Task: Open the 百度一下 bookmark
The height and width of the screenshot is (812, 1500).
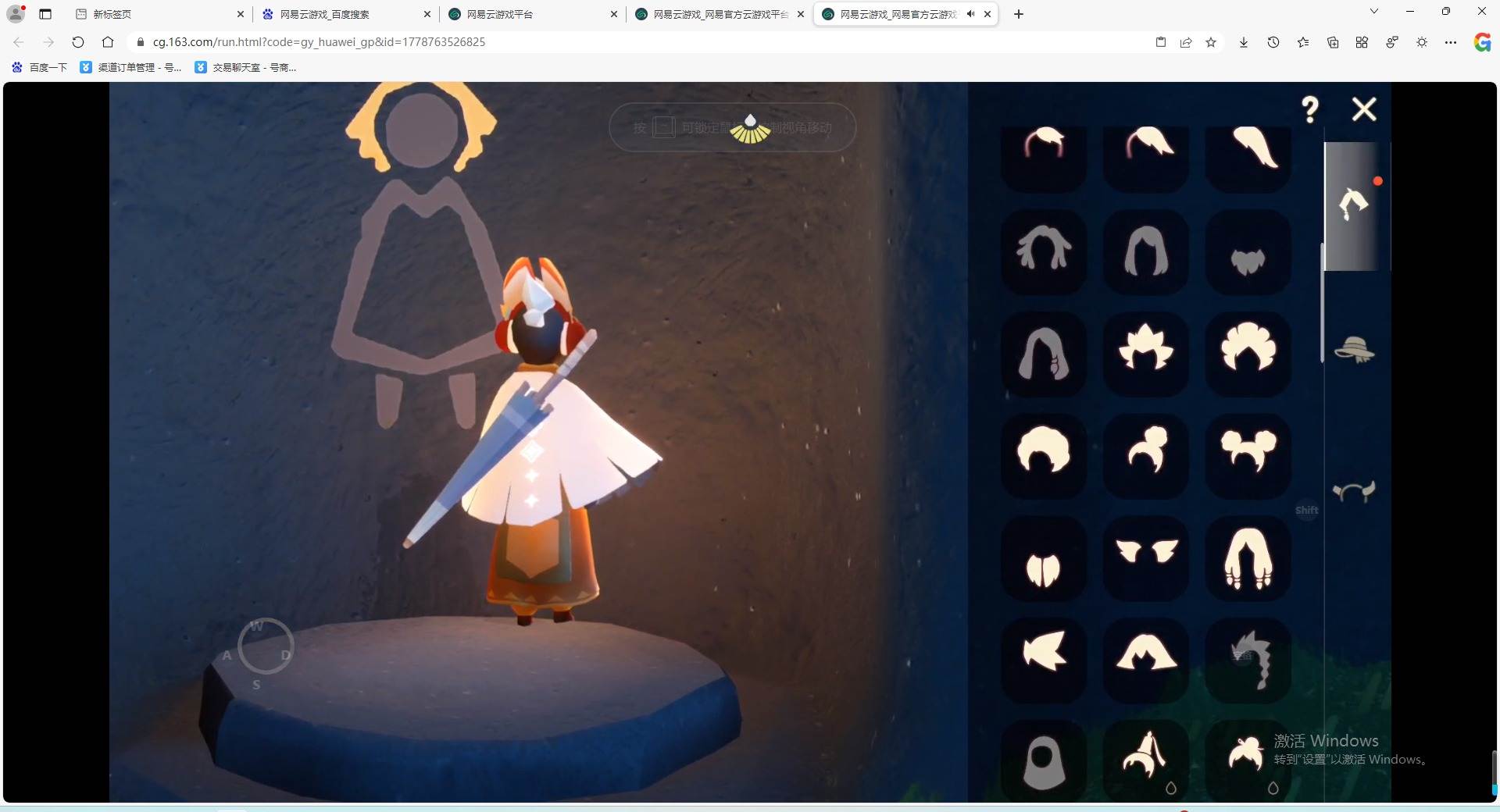Action: click(x=40, y=68)
